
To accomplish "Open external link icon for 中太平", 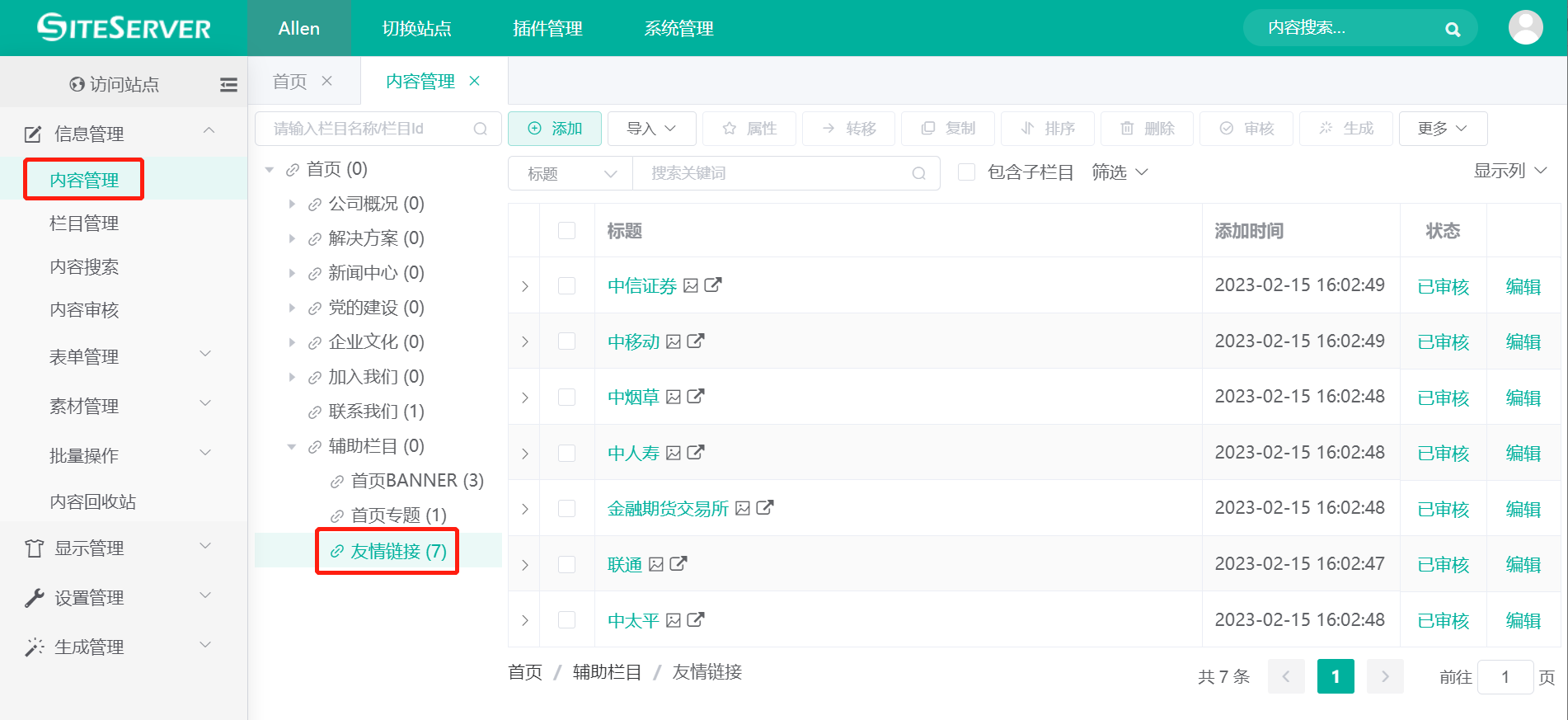I will tap(696, 619).
